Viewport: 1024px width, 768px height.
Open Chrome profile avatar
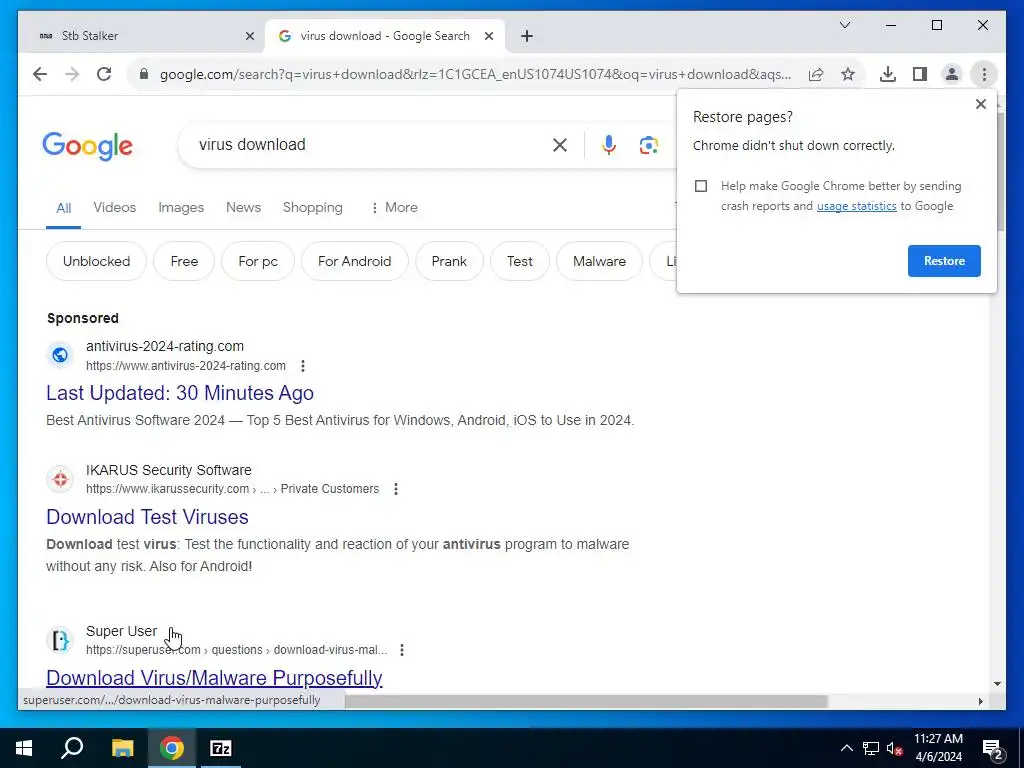[x=952, y=74]
